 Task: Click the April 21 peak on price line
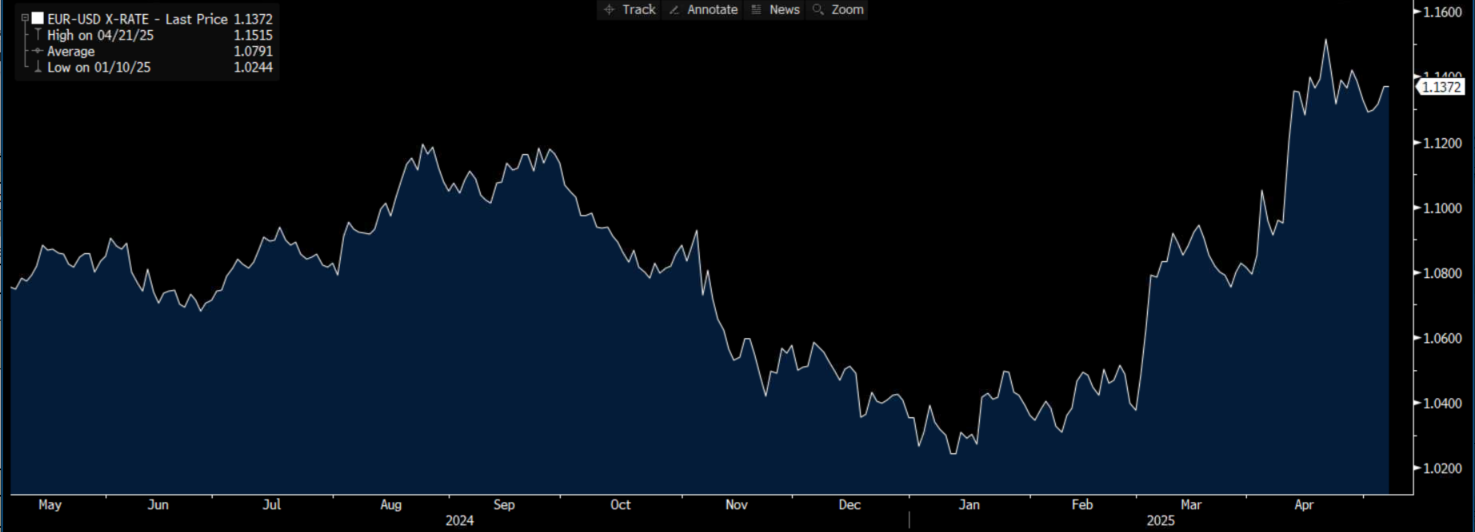(1326, 40)
